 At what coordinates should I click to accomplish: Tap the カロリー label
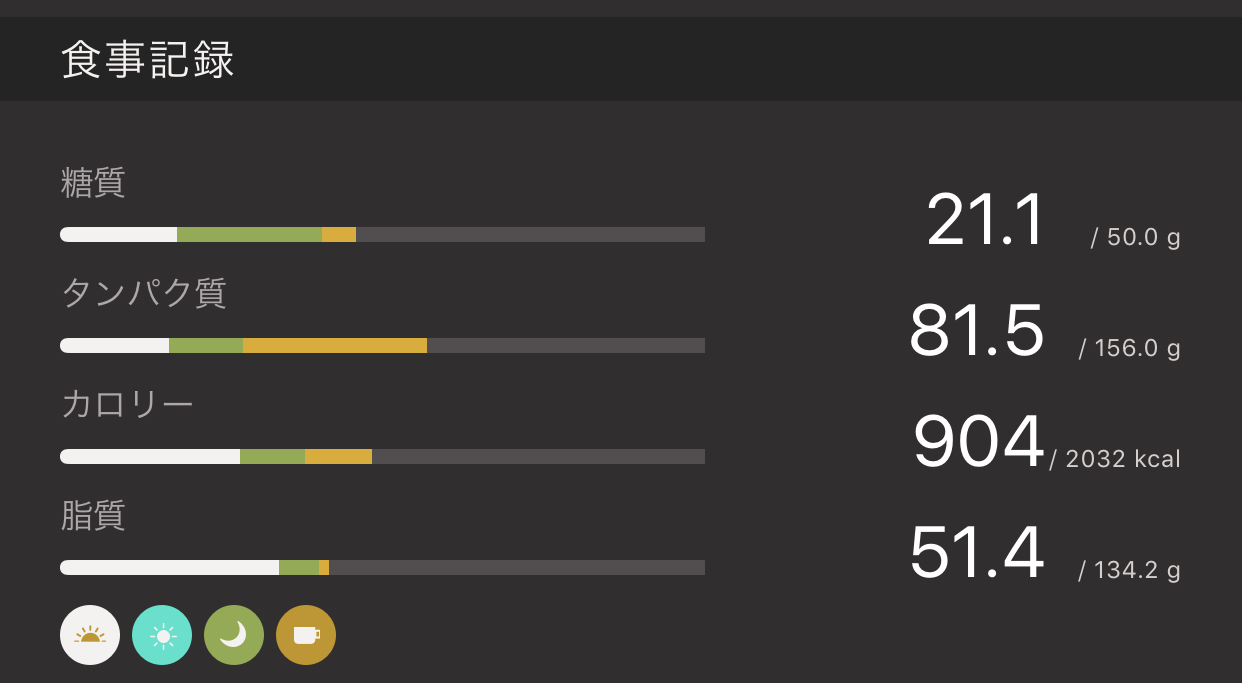127,404
